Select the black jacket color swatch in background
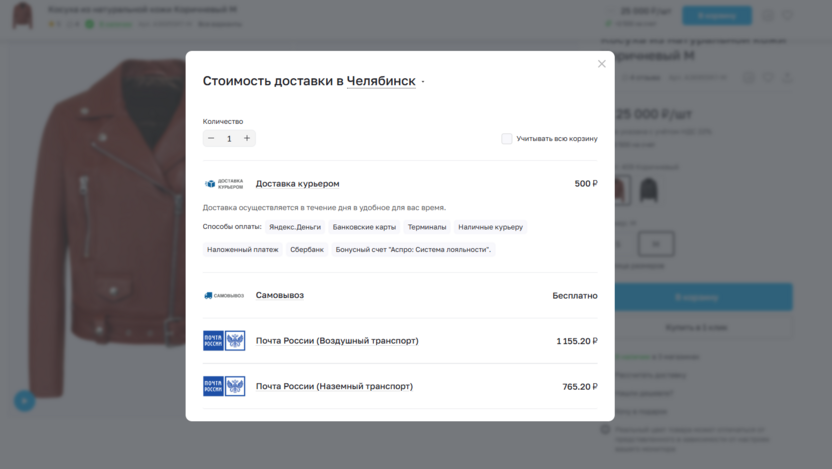This screenshot has height=469, width=832. (648, 190)
